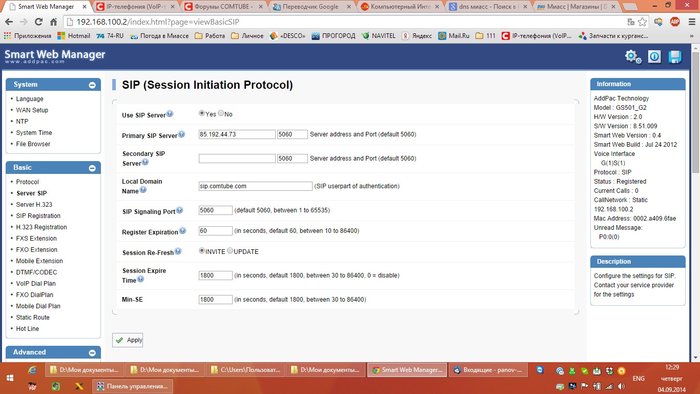Collapse the Advanced menu section
700x394 pixels.
pyautogui.click(x=92, y=353)
